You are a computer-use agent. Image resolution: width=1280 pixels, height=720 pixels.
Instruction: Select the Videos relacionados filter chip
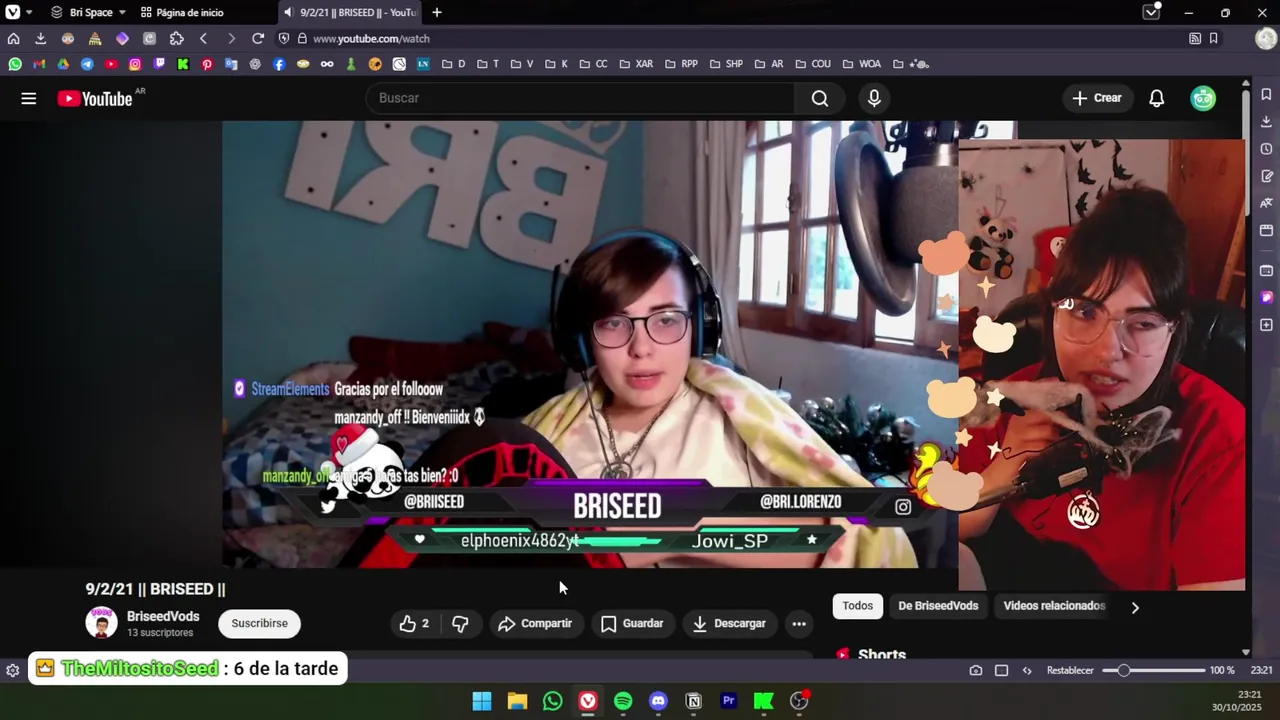[1054, 606]
